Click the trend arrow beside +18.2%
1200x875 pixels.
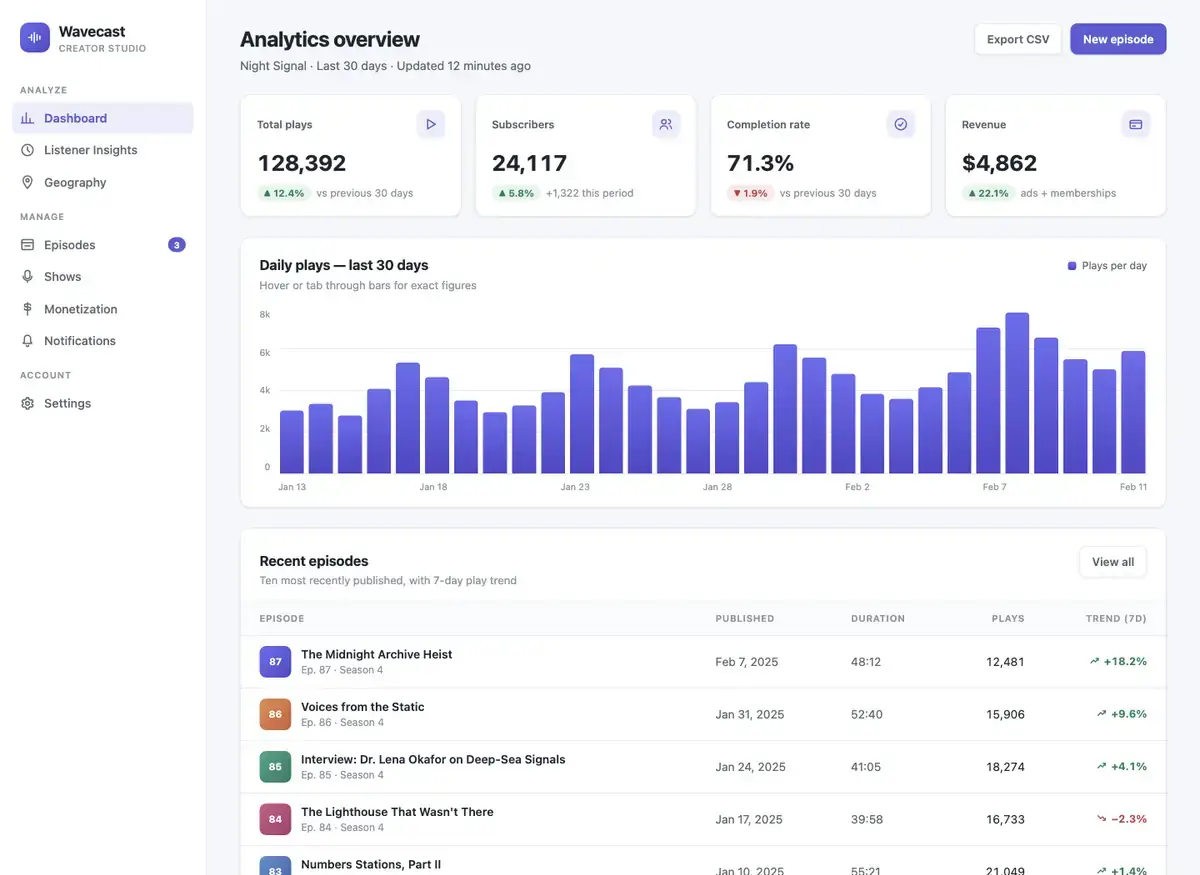(x=1095, y=661)
